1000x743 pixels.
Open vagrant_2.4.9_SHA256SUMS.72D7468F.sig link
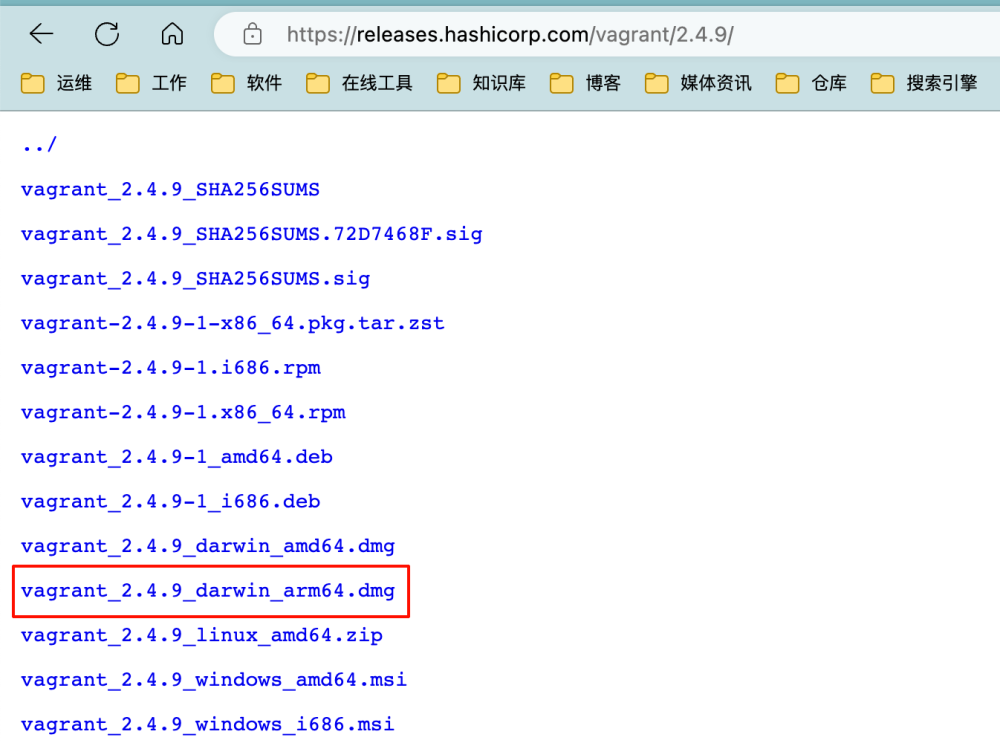(252, 234)
